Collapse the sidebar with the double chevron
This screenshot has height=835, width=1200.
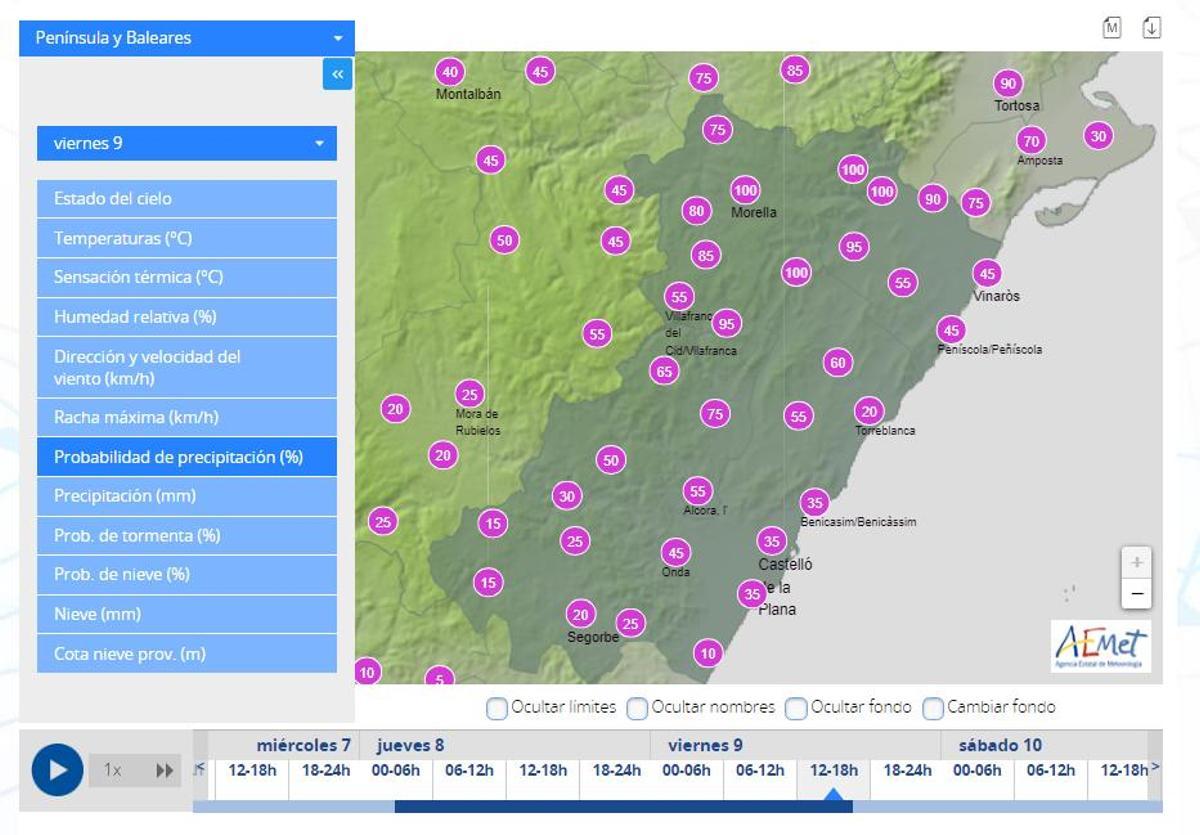tap(338, 74)
